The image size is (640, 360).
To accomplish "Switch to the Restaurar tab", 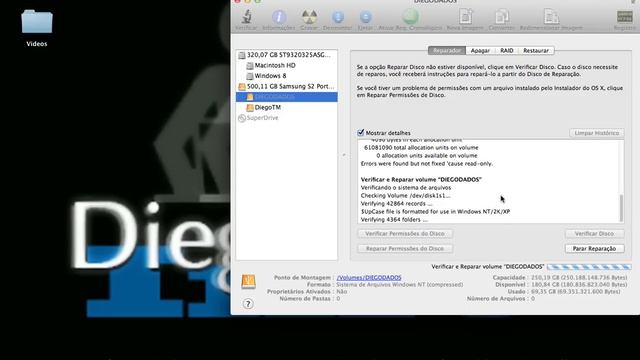I will [x=536, y=51].
